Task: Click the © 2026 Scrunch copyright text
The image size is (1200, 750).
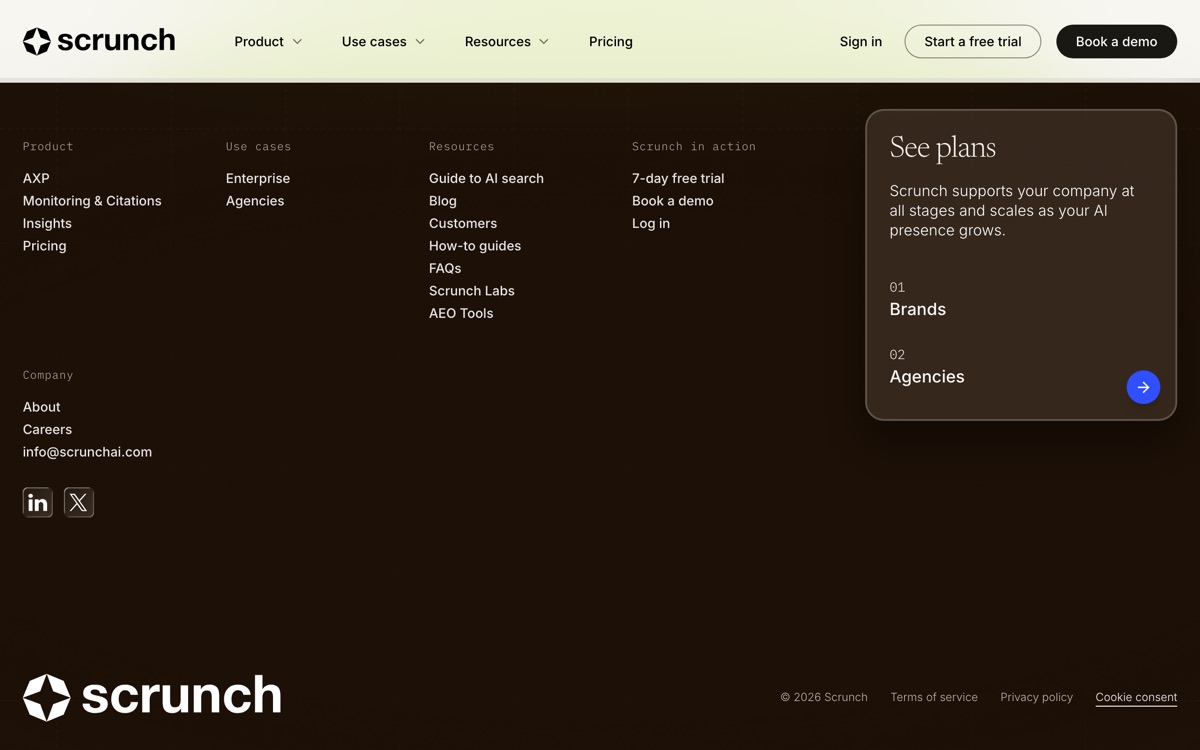Action: click(824, 697)
